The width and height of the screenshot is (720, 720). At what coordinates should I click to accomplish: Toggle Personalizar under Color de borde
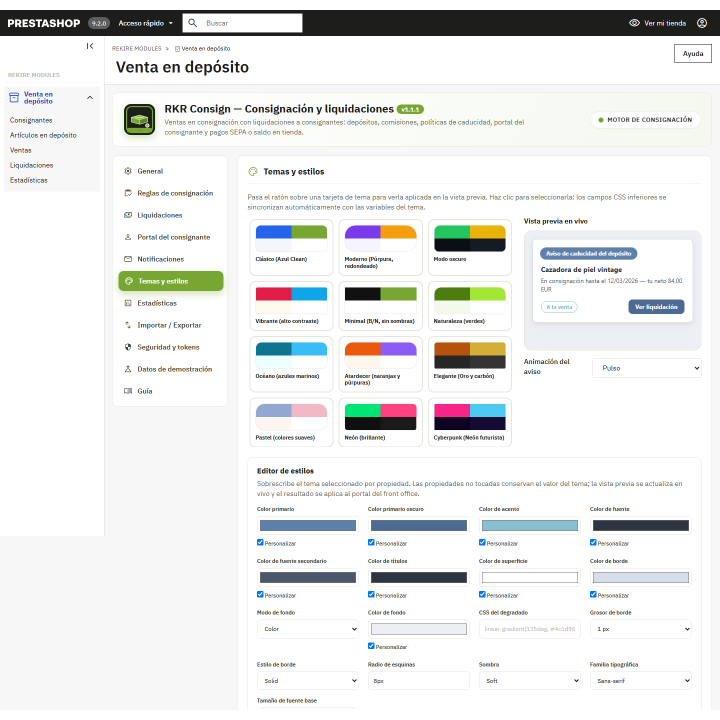[x=593, y=594]
